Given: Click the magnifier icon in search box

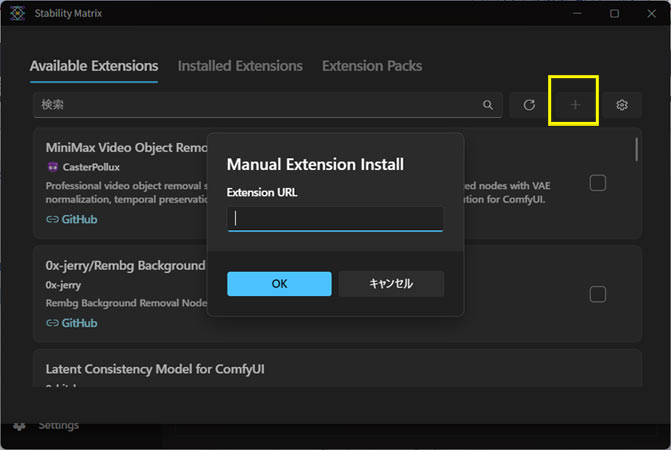Looking at the screenshot, I should tap(488, 105).
